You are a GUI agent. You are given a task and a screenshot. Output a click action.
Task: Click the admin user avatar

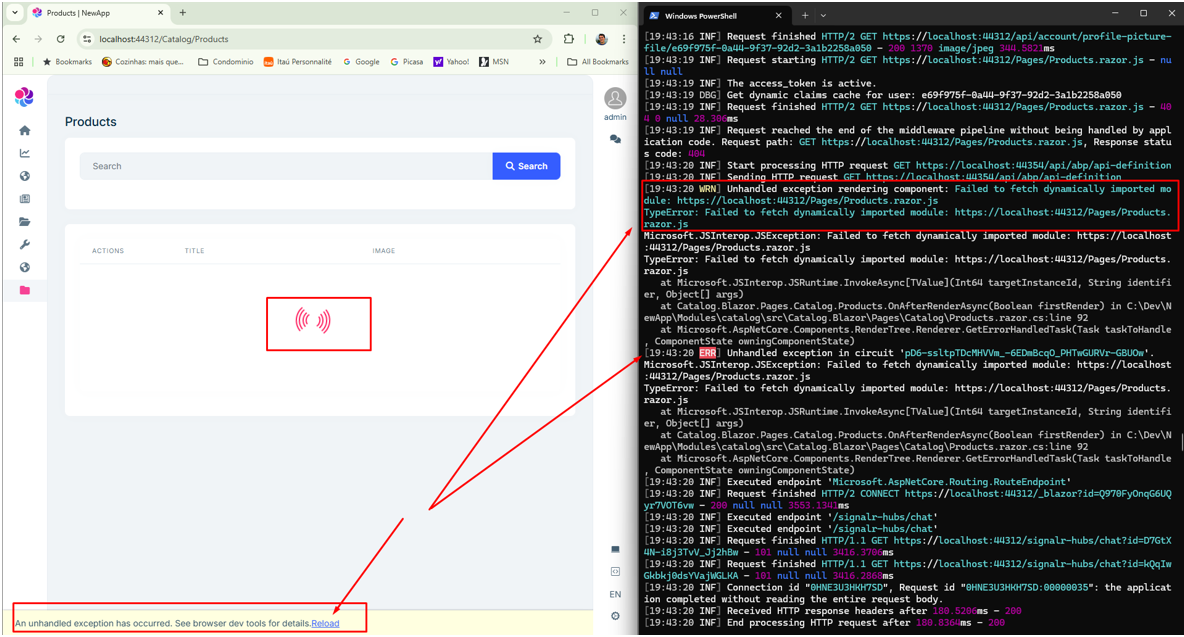click(615, 99)
